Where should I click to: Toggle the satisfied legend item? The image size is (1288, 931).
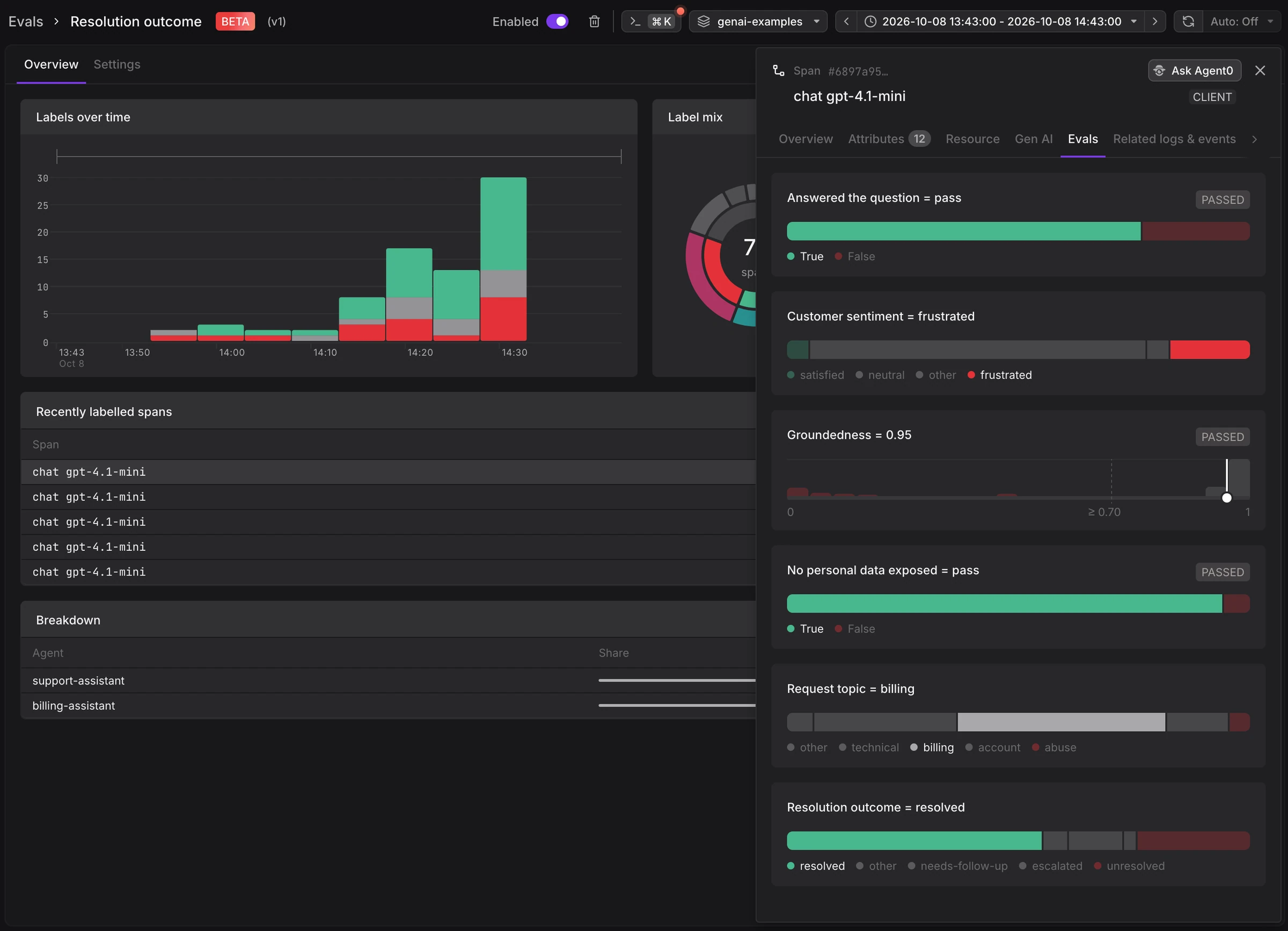816,375
